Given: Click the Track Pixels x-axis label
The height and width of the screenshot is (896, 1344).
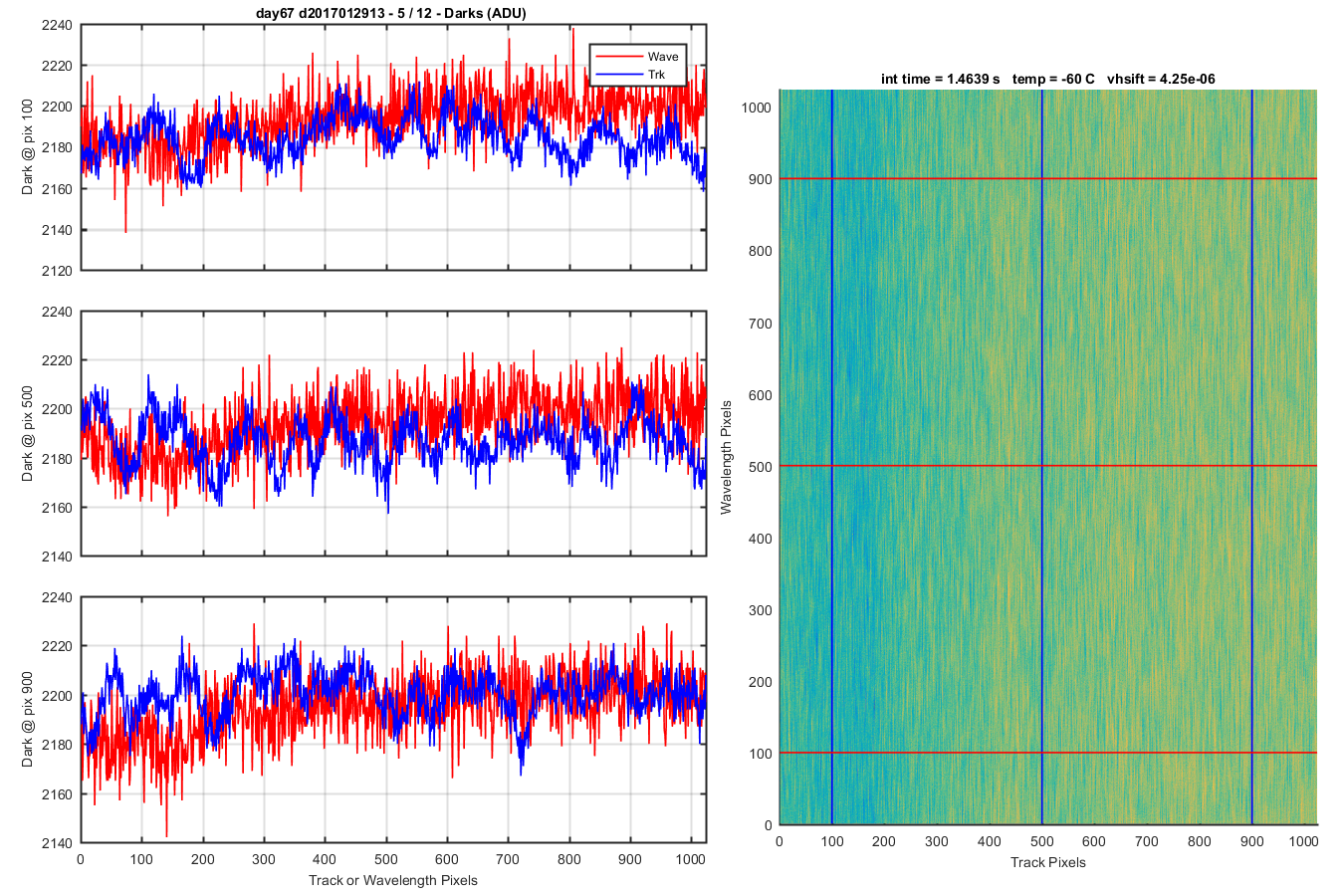Looking at the screenshot, I should click(1048, 862).
